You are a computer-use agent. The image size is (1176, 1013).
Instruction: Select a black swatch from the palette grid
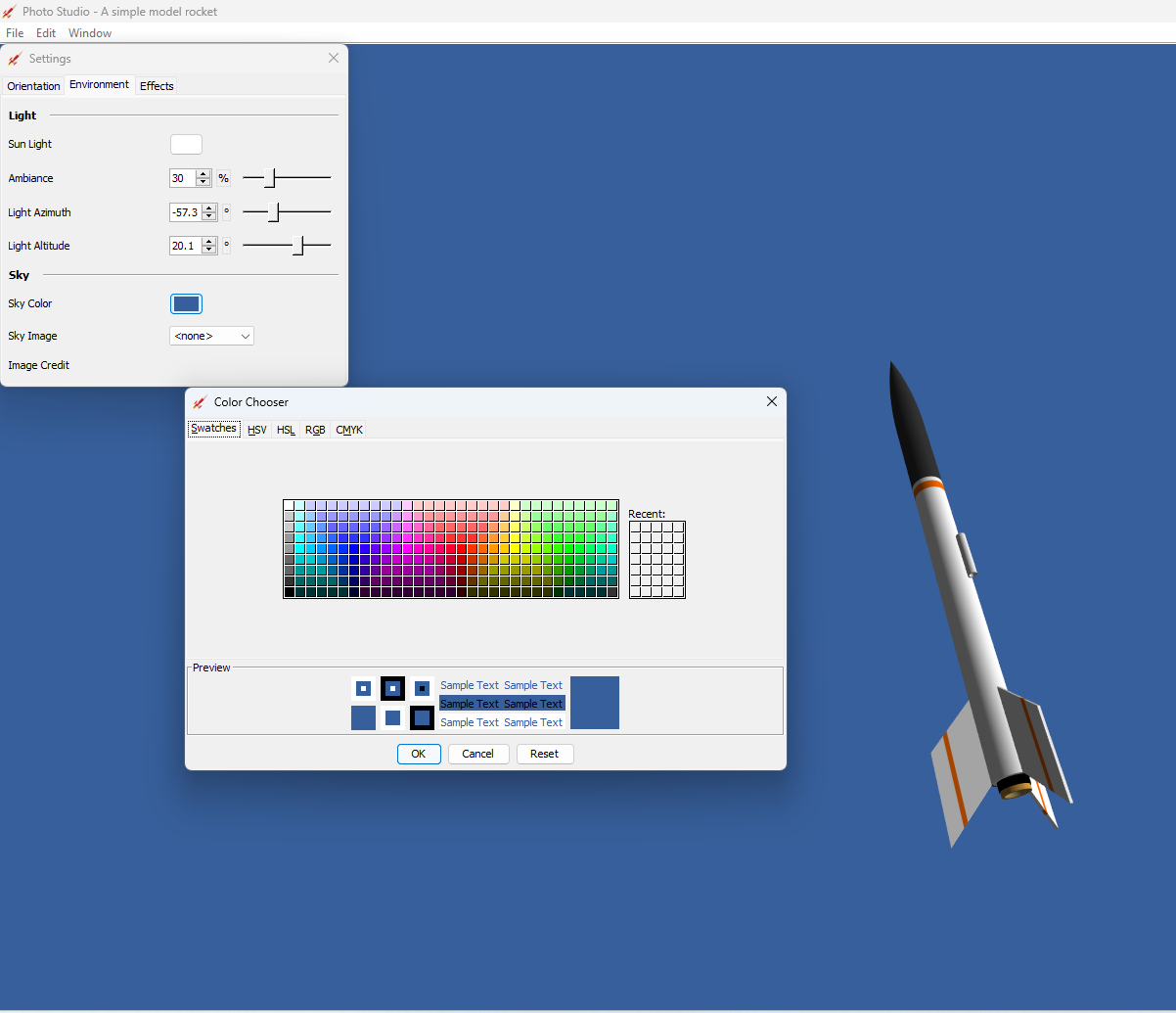pos(290,592)
